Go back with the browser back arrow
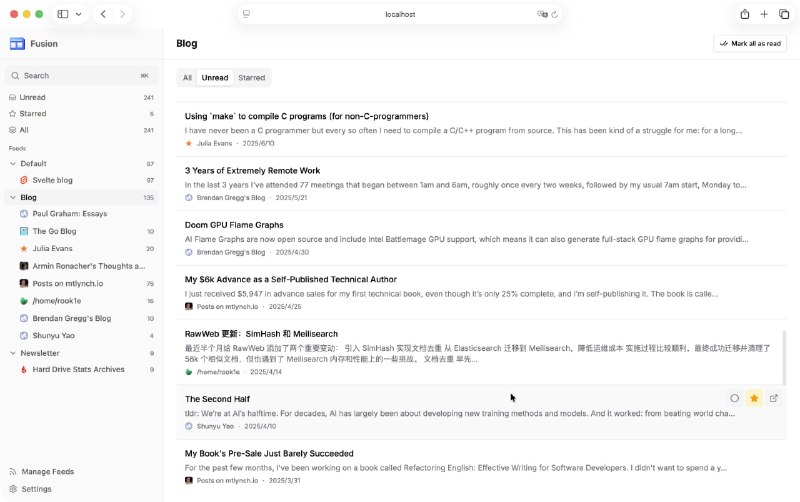The width and height of the screenshot is (800, 502). [103, 14]
